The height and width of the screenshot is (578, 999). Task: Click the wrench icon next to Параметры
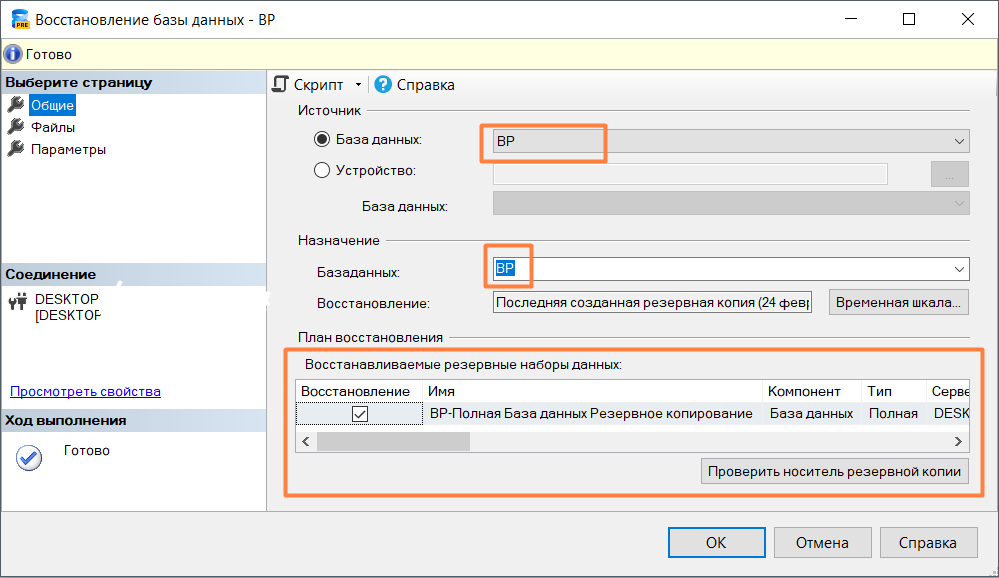[16, 149]
